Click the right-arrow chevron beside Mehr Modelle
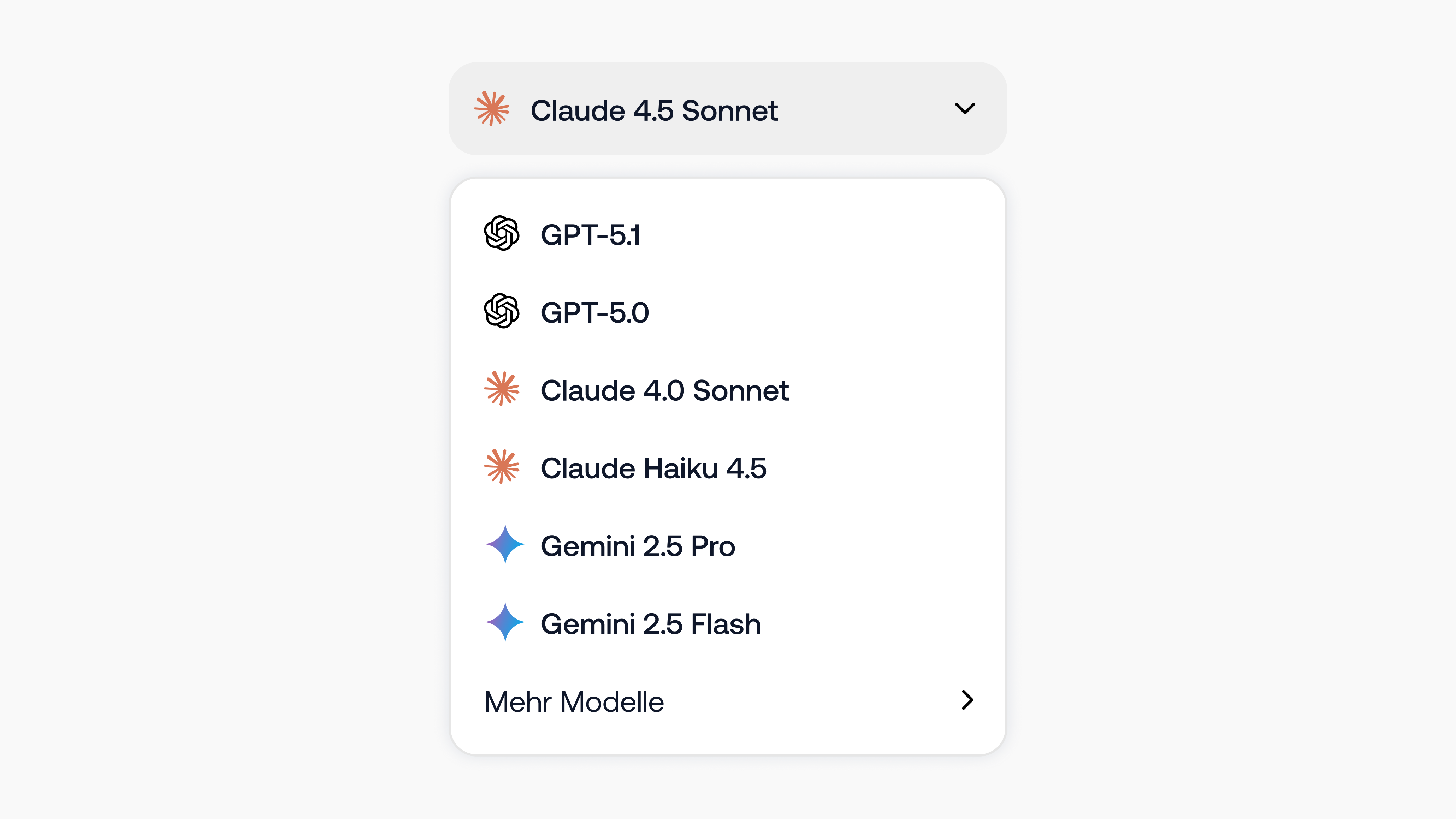 [966, 701]
